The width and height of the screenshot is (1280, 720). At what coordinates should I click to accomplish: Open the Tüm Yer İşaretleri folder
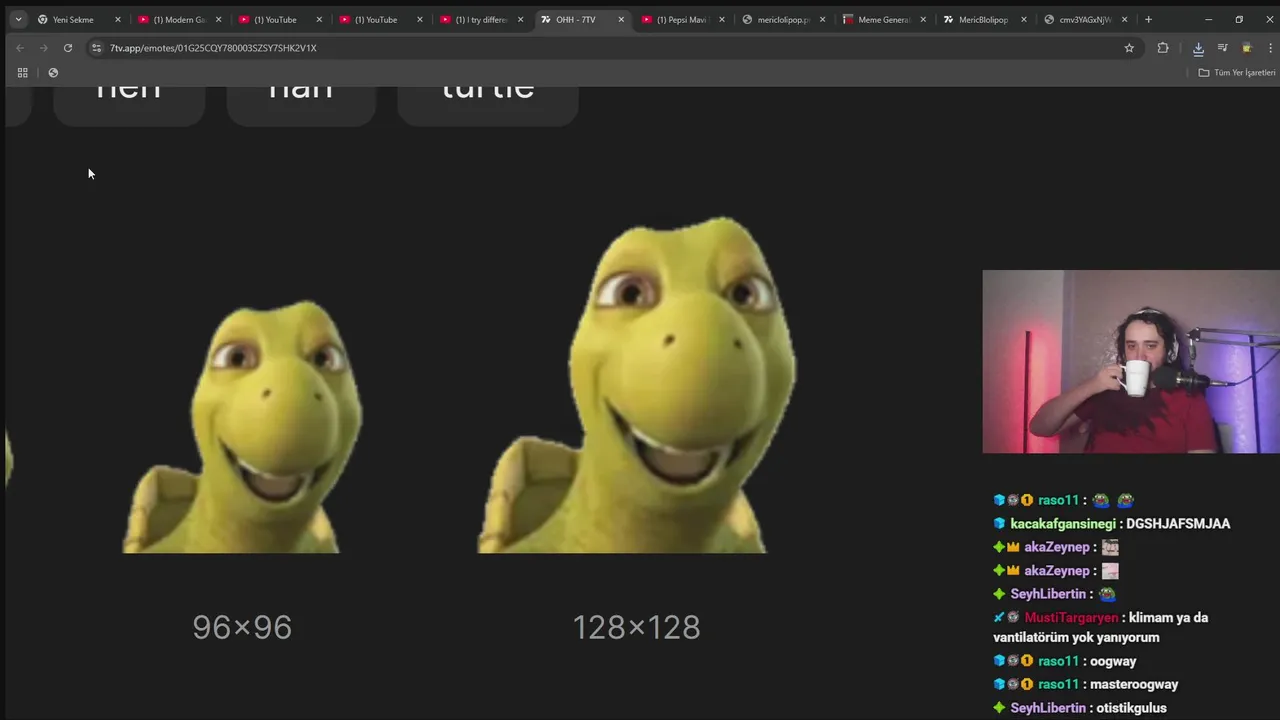(1237, 73)
